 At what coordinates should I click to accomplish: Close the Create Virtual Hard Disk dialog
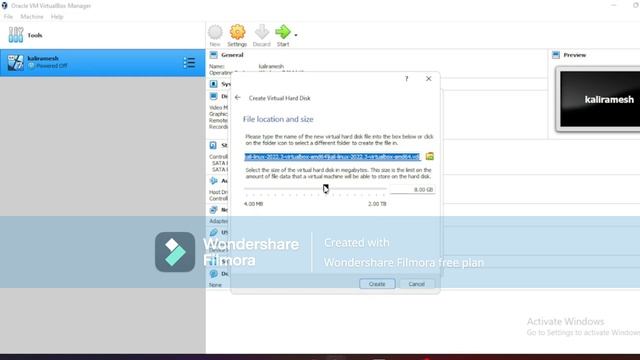(429, 79)
